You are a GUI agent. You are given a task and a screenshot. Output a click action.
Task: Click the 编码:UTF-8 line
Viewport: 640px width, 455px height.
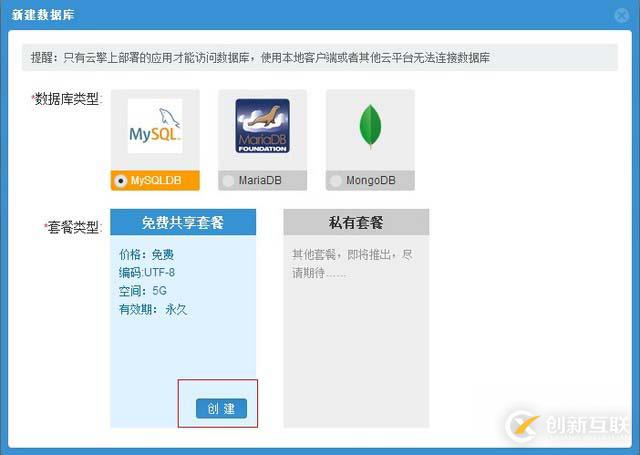147,273
